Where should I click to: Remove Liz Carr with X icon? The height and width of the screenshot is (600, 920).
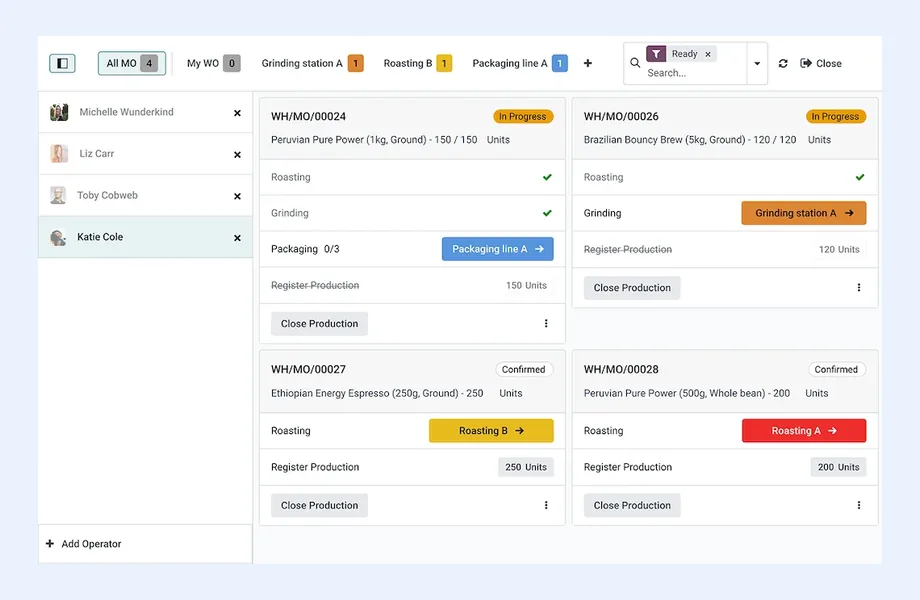point(237,155)
